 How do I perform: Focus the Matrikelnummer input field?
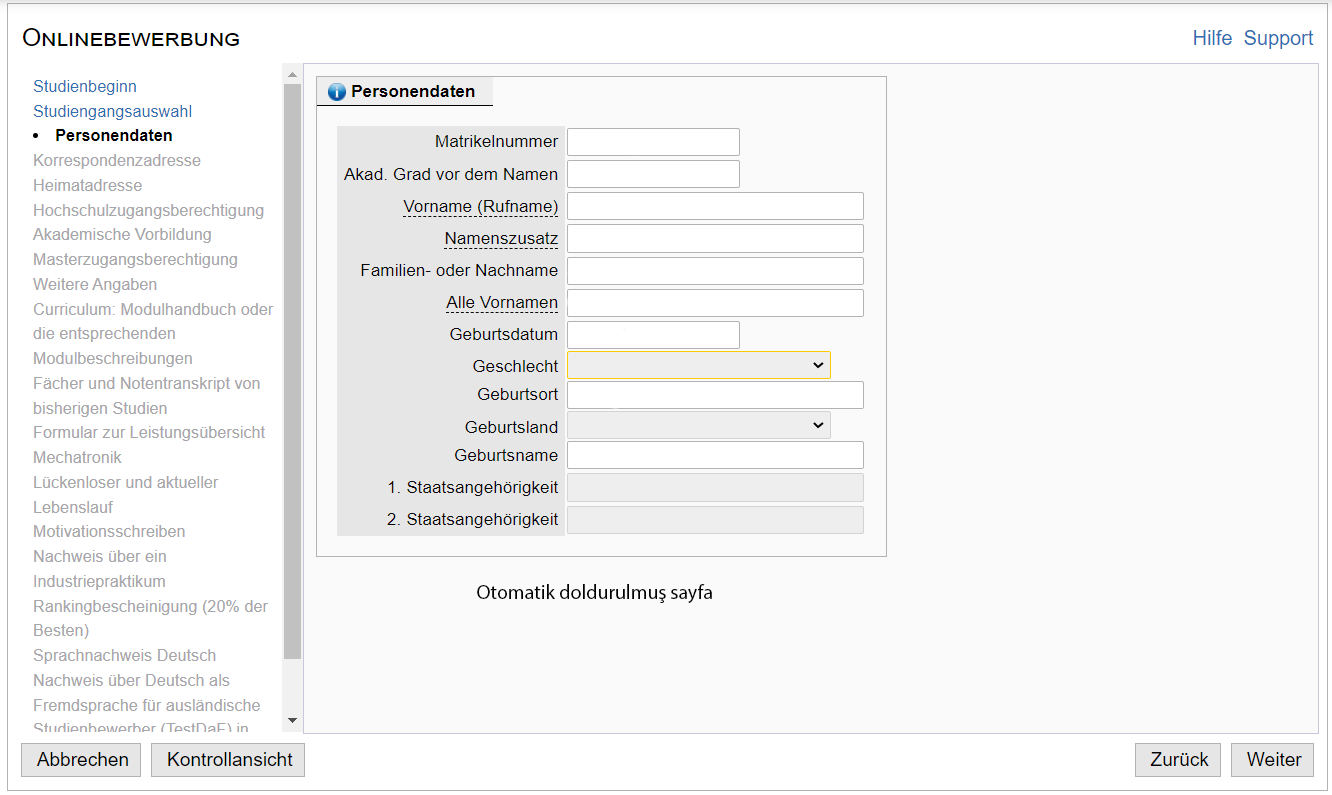tap(653, 142)
